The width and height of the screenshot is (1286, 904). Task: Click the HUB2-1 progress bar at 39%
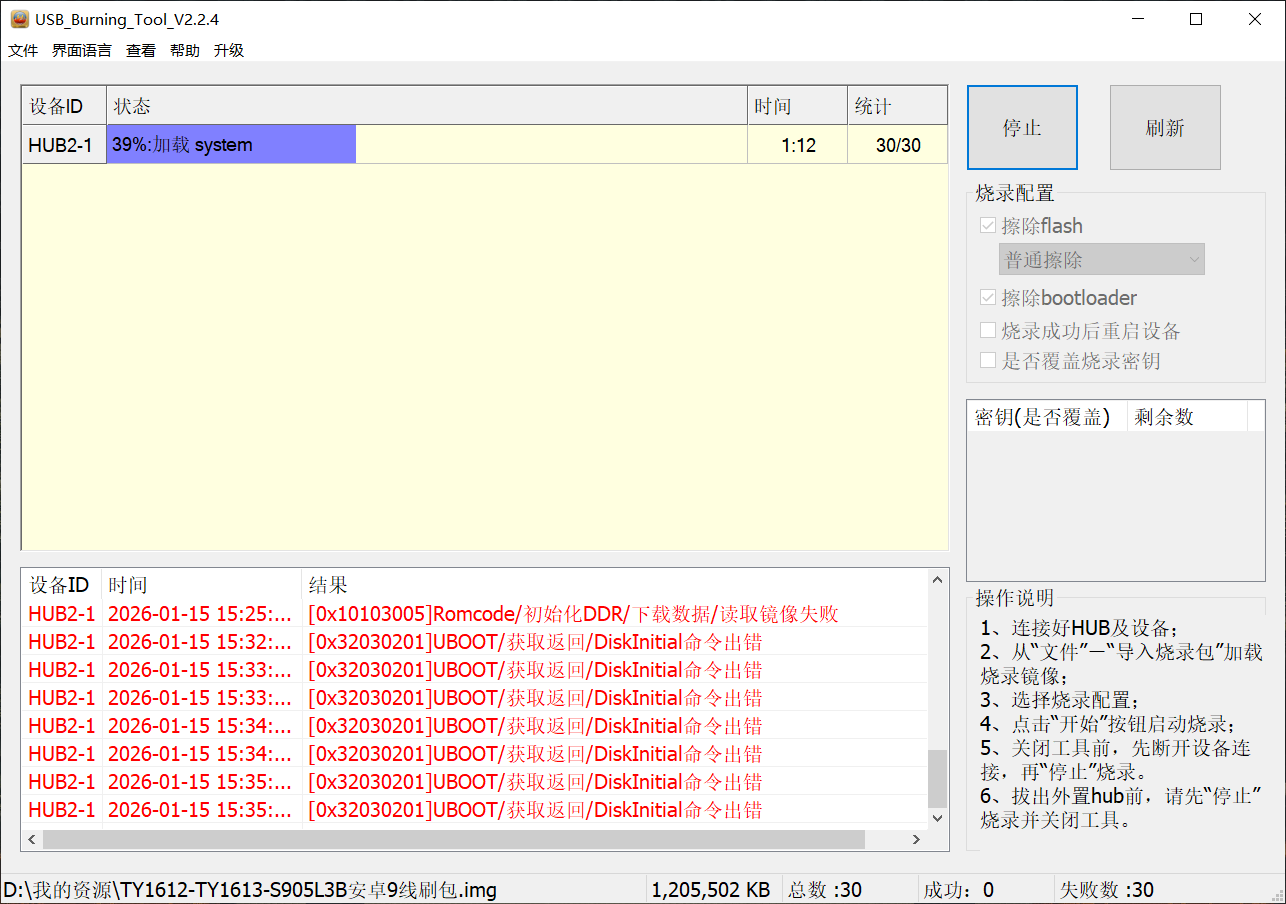[x=231, y=145]
